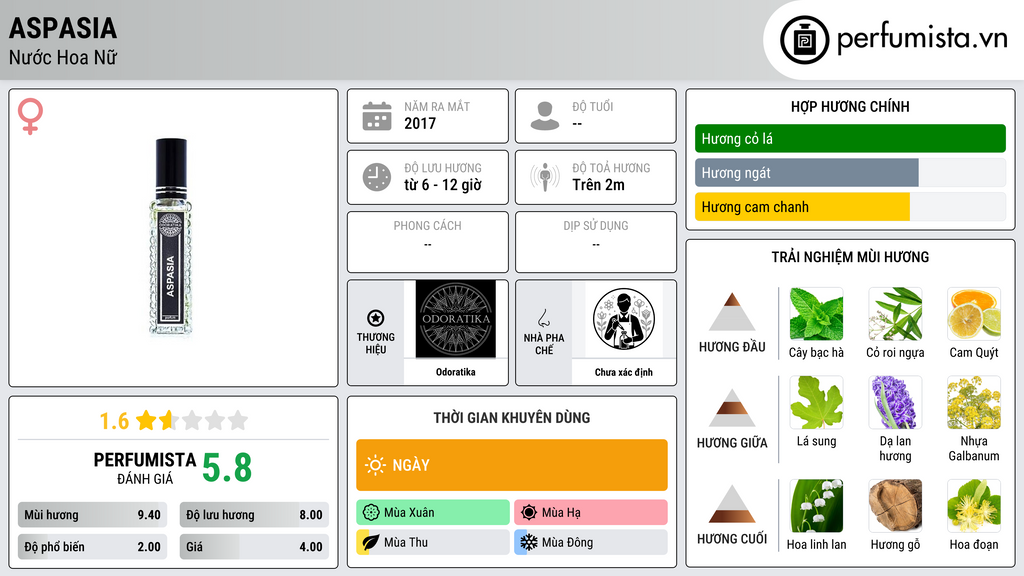Click the green Hương cỏ lá accord bar
1024x576 pixels.
point(850,138)
